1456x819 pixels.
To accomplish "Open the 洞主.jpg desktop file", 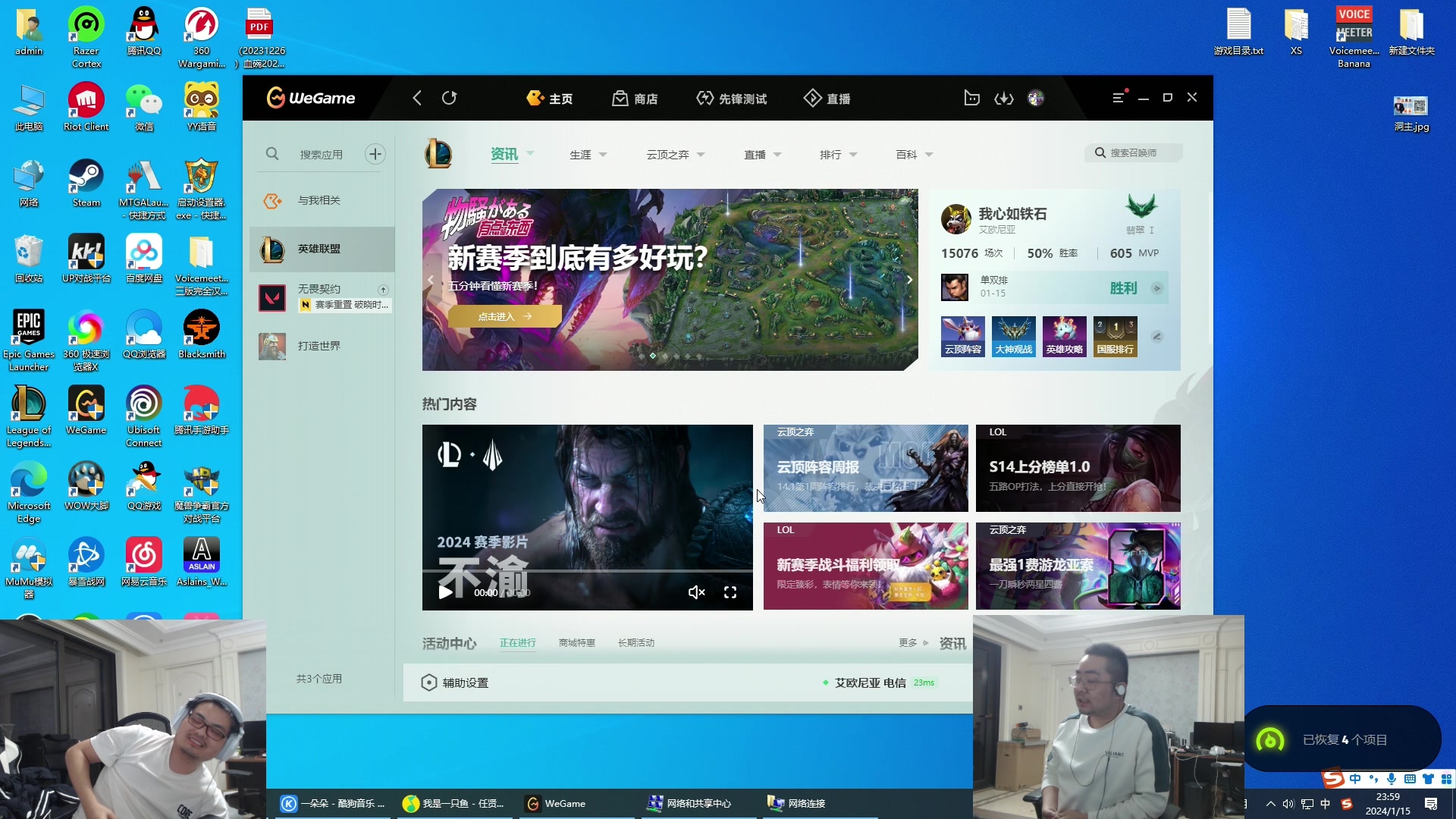I will [x=1411, y=113].
